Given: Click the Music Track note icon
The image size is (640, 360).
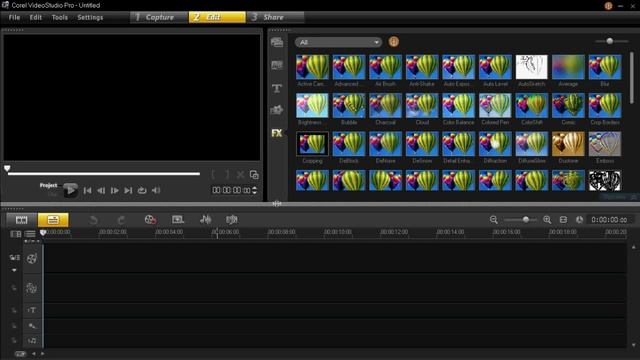Looking at the screenshot, I should pos(31,340).
